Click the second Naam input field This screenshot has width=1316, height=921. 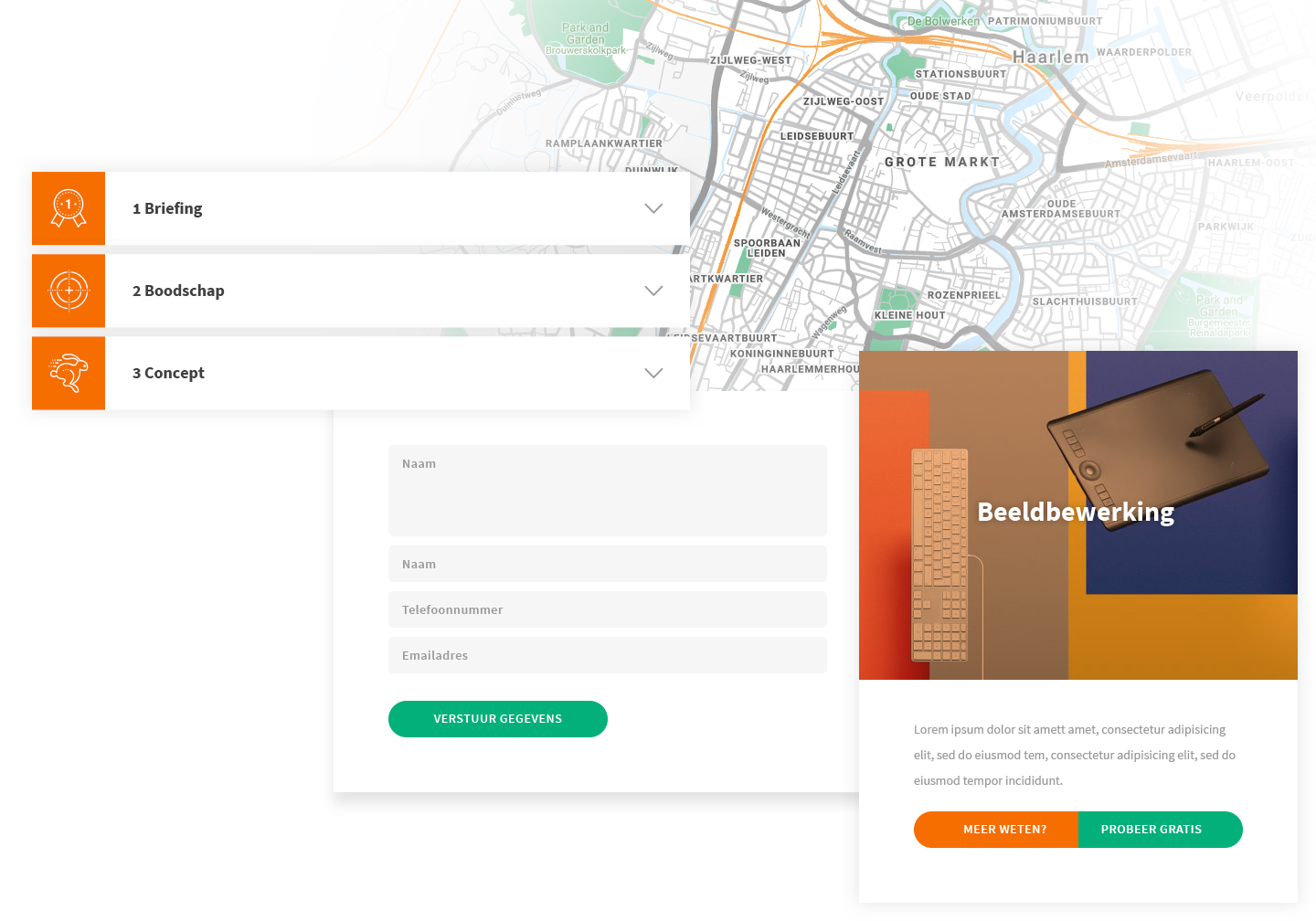coord(608,564)
